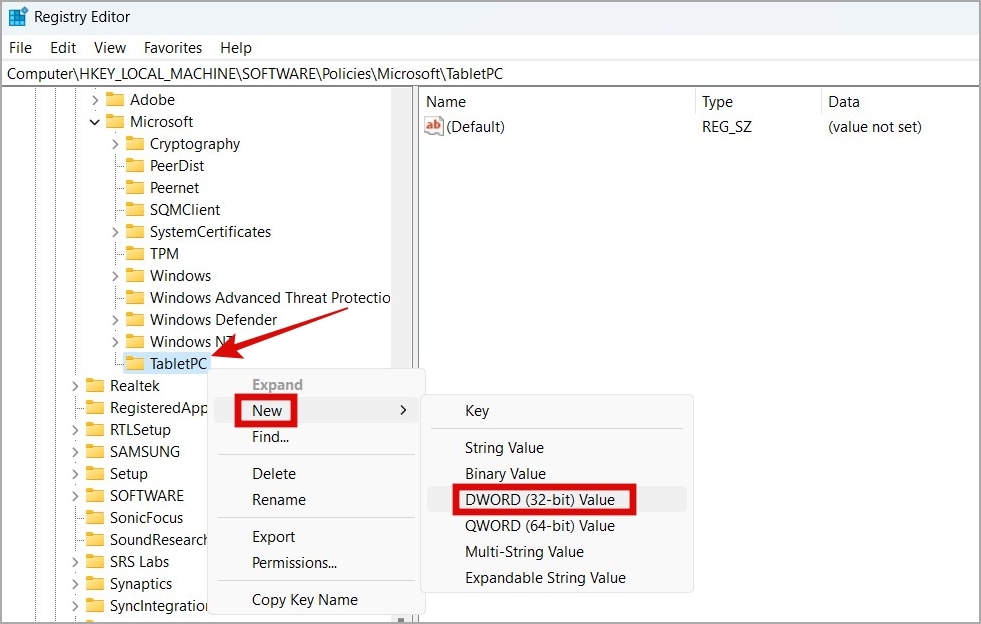The height and width of the screenshot is (624, 981).
Task: Click the Setup folder icon
Action: pos(94,474)
